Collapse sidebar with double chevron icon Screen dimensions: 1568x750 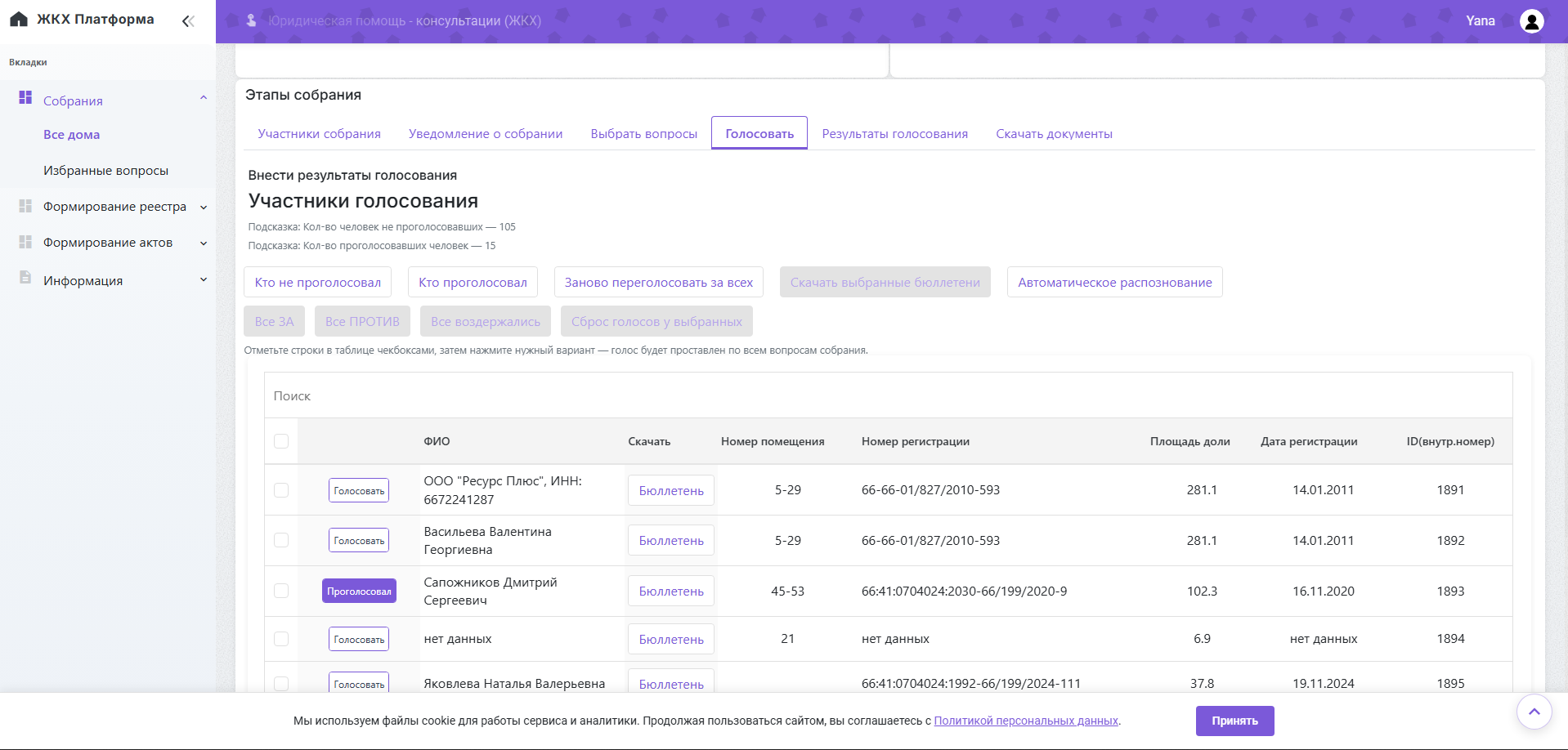click(188, 21)
